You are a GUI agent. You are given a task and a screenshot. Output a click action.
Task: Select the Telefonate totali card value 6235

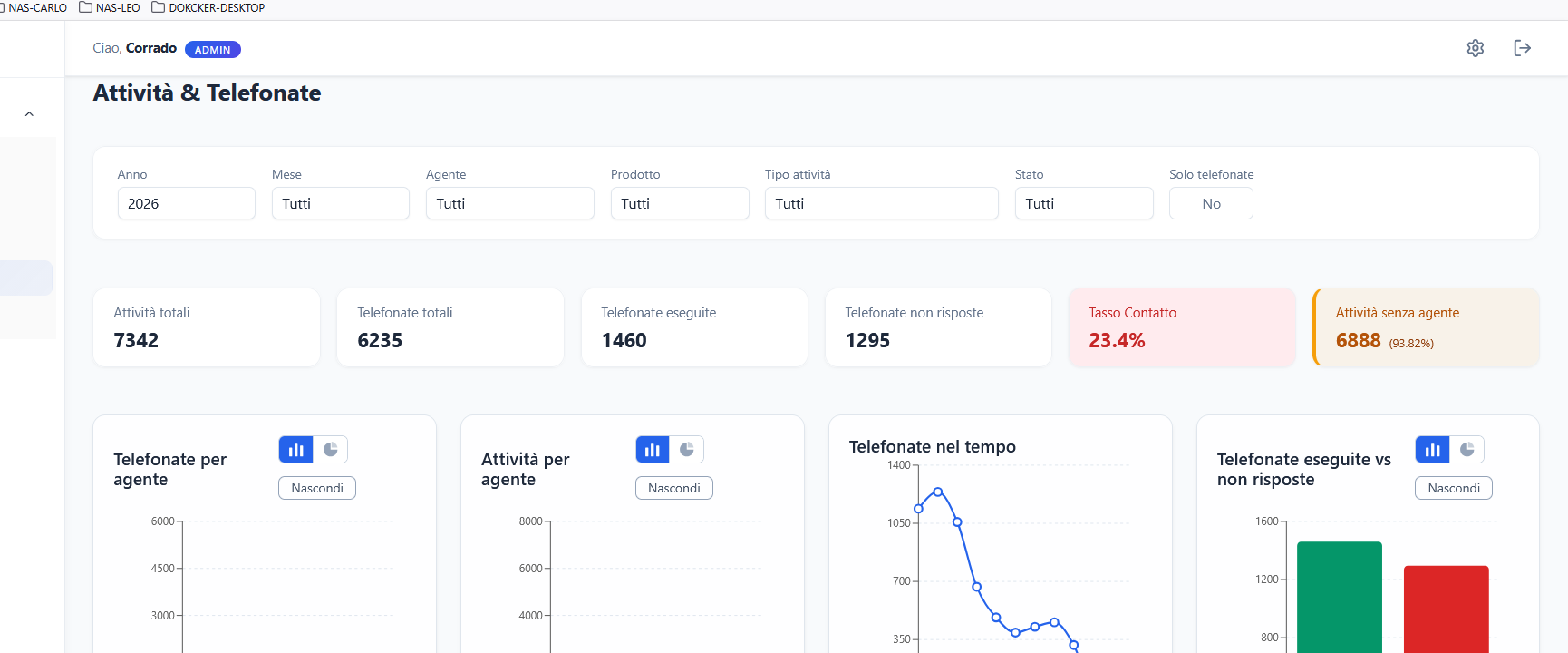tap(380, 341)
